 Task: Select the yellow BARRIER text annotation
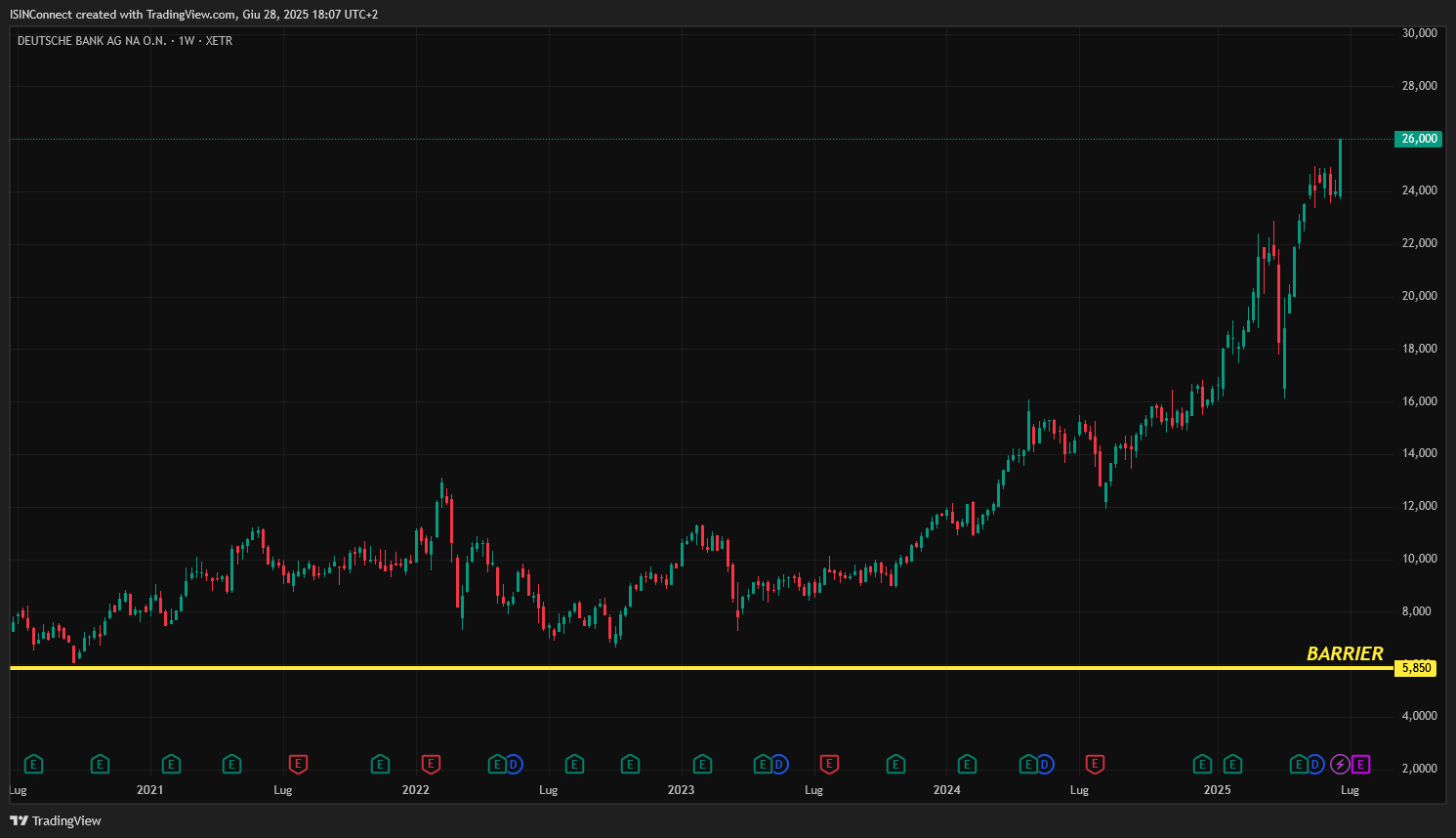tap(1345, 653)
